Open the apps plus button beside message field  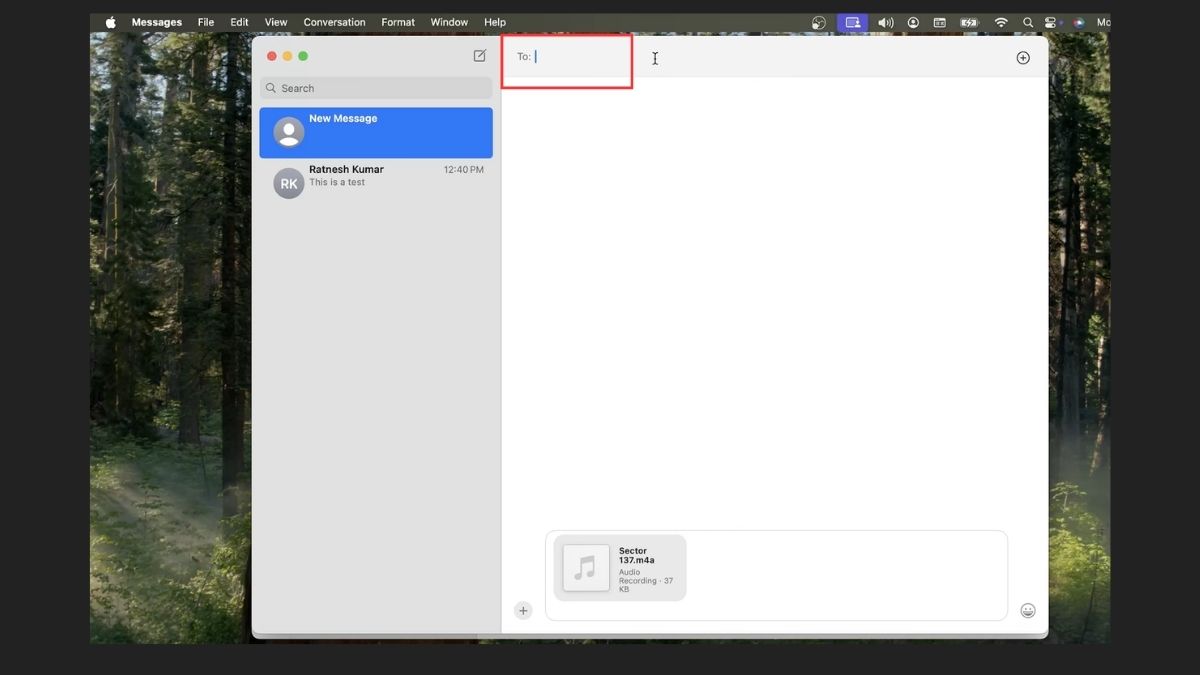click(x=523, y=610)
